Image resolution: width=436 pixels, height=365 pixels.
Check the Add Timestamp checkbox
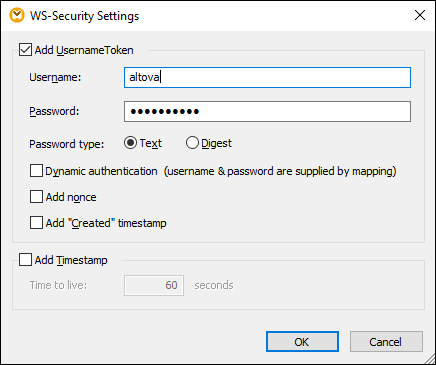pyautogui.click(x=25, y=260)
